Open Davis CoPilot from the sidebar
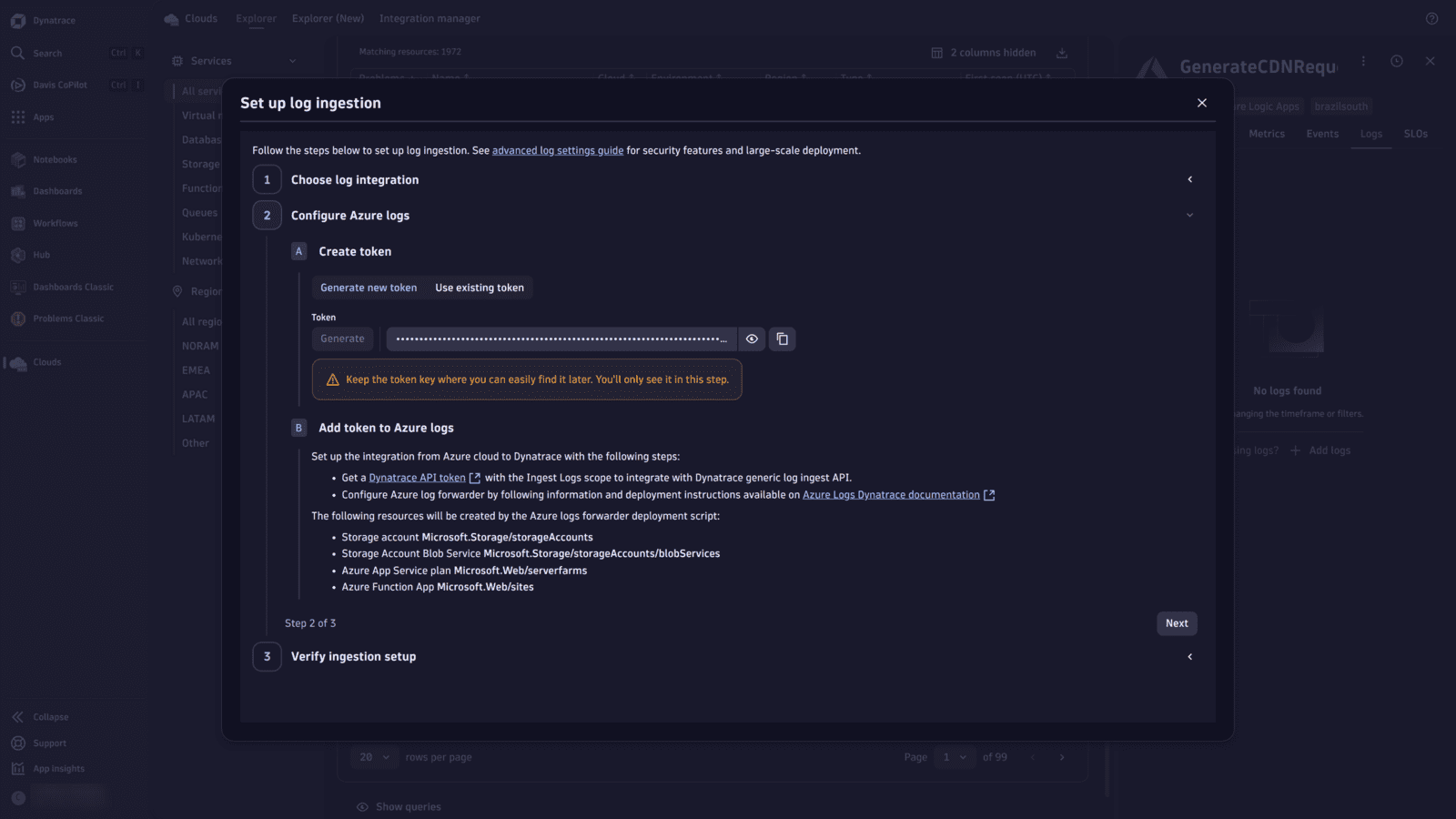Screen dimensions: 1456x819 [18, 85]
